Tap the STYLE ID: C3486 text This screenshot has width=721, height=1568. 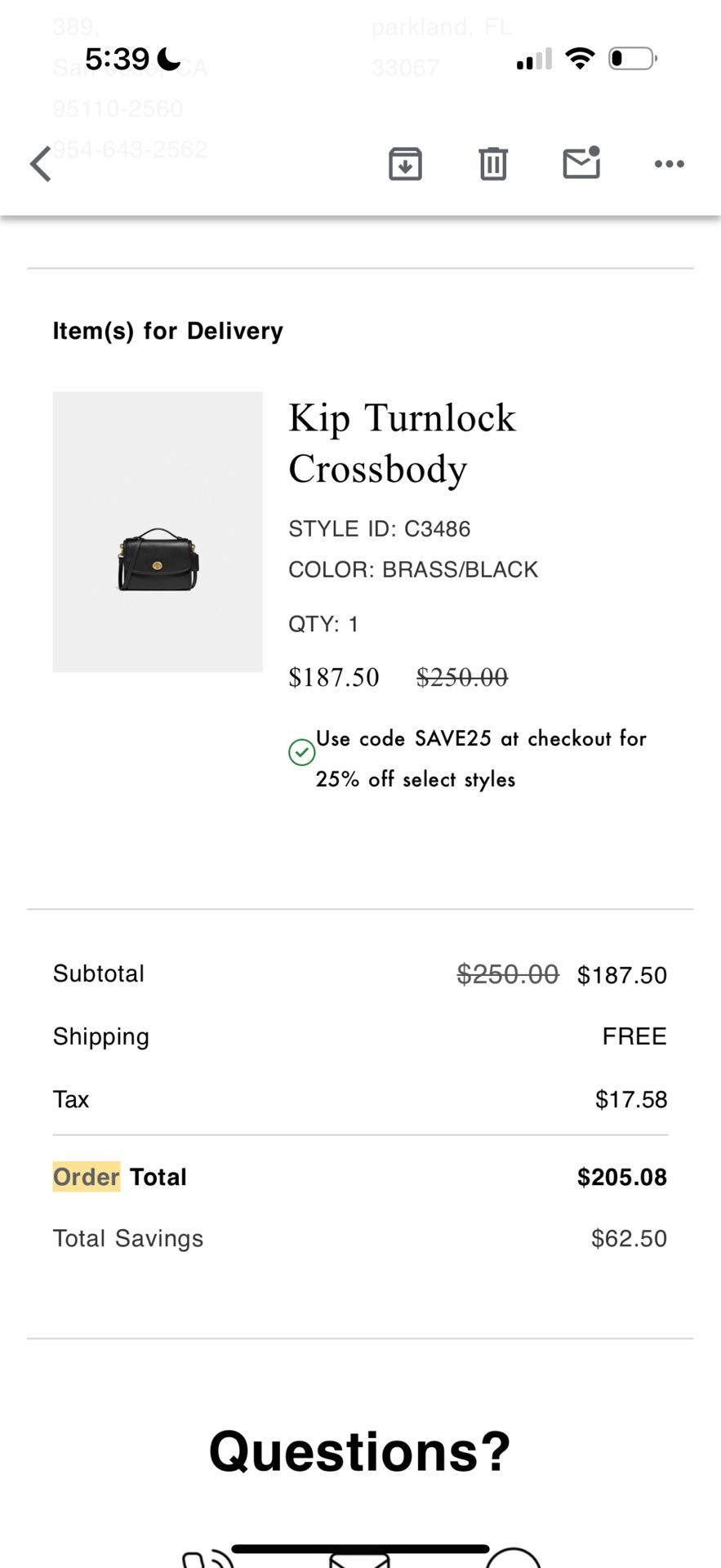pos(380,529)
